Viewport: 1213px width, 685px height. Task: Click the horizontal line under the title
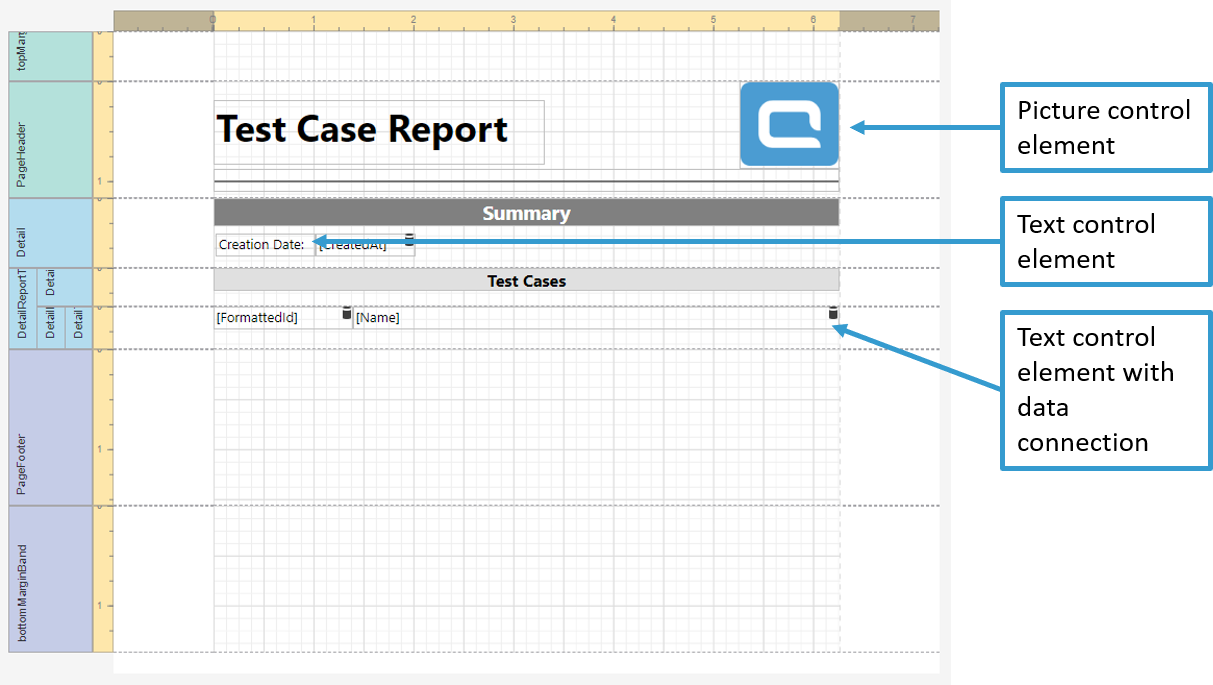tap(526, 181)
